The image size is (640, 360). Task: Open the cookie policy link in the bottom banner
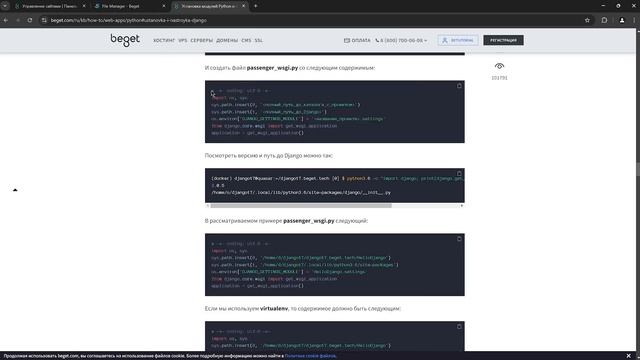[x=310, y=356]
